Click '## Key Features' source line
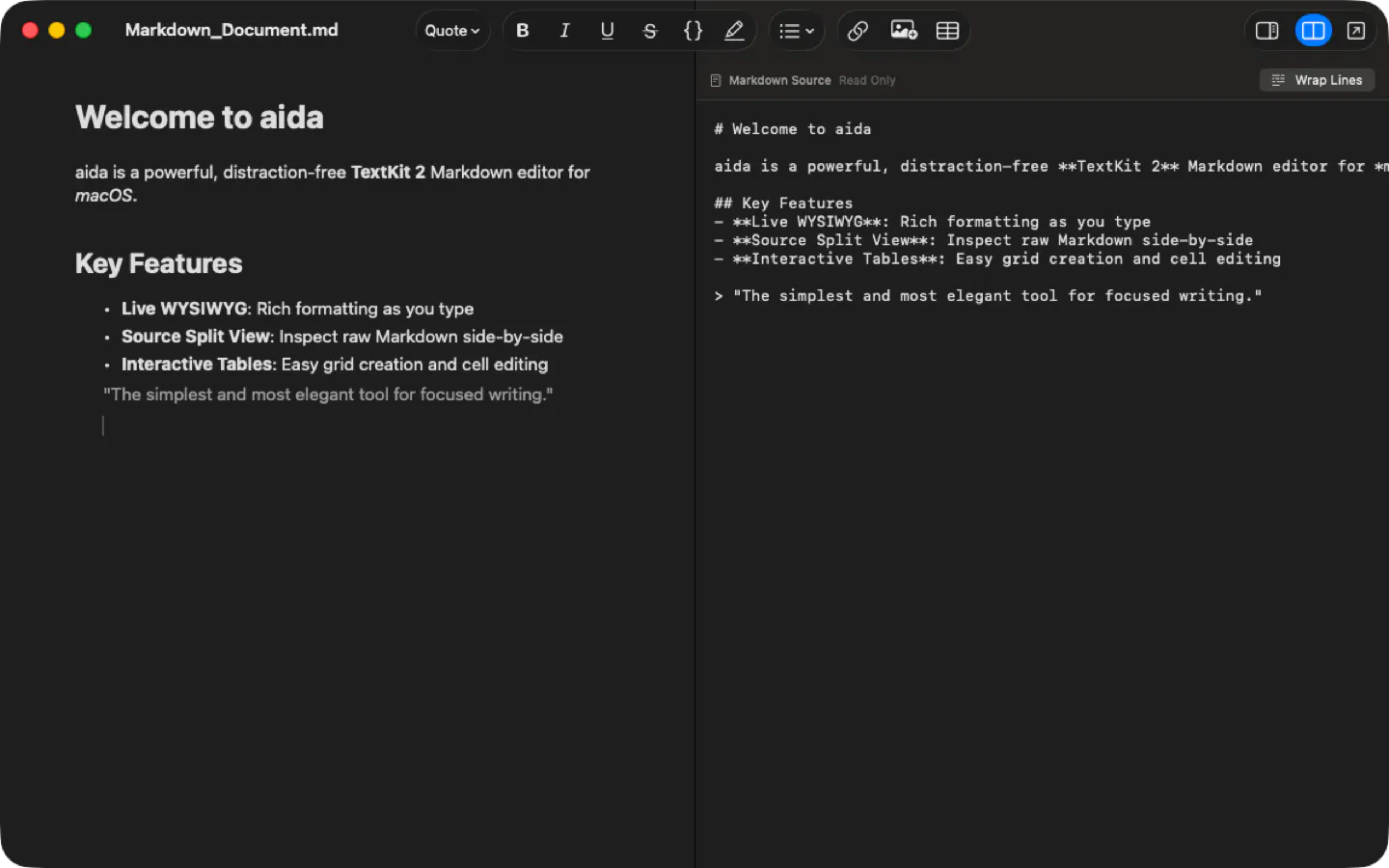 click(x=783, y=203)
